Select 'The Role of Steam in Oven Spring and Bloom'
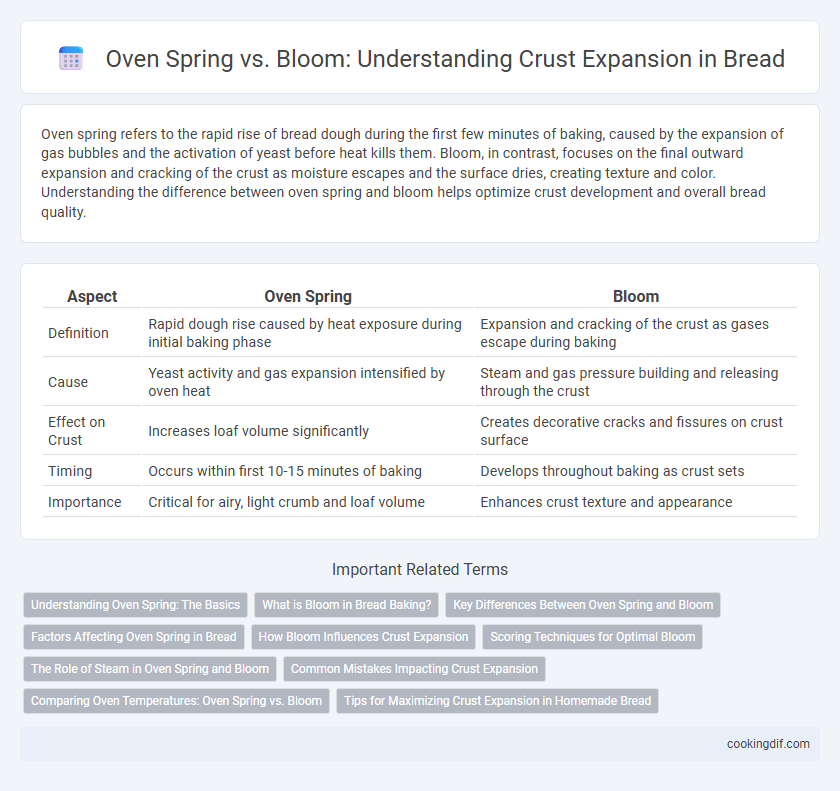Image resolution: width=840 pixels, height=791 pixels. pyautogui.click(x=150, y=669)
